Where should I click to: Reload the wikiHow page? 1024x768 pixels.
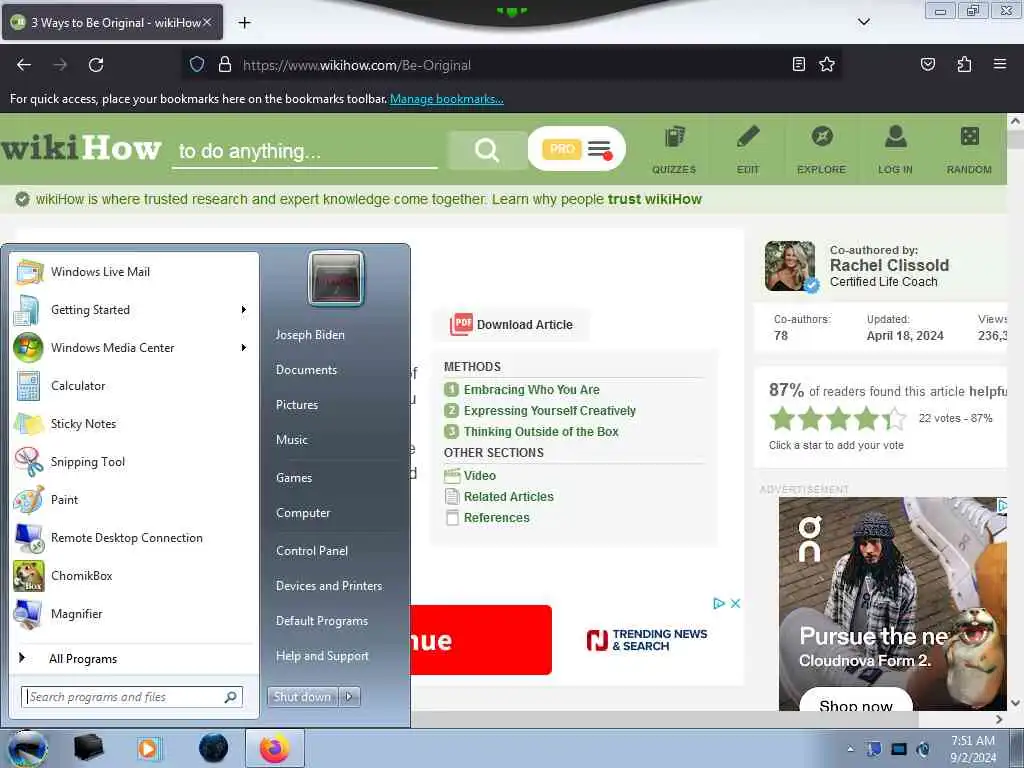[96, 65]
